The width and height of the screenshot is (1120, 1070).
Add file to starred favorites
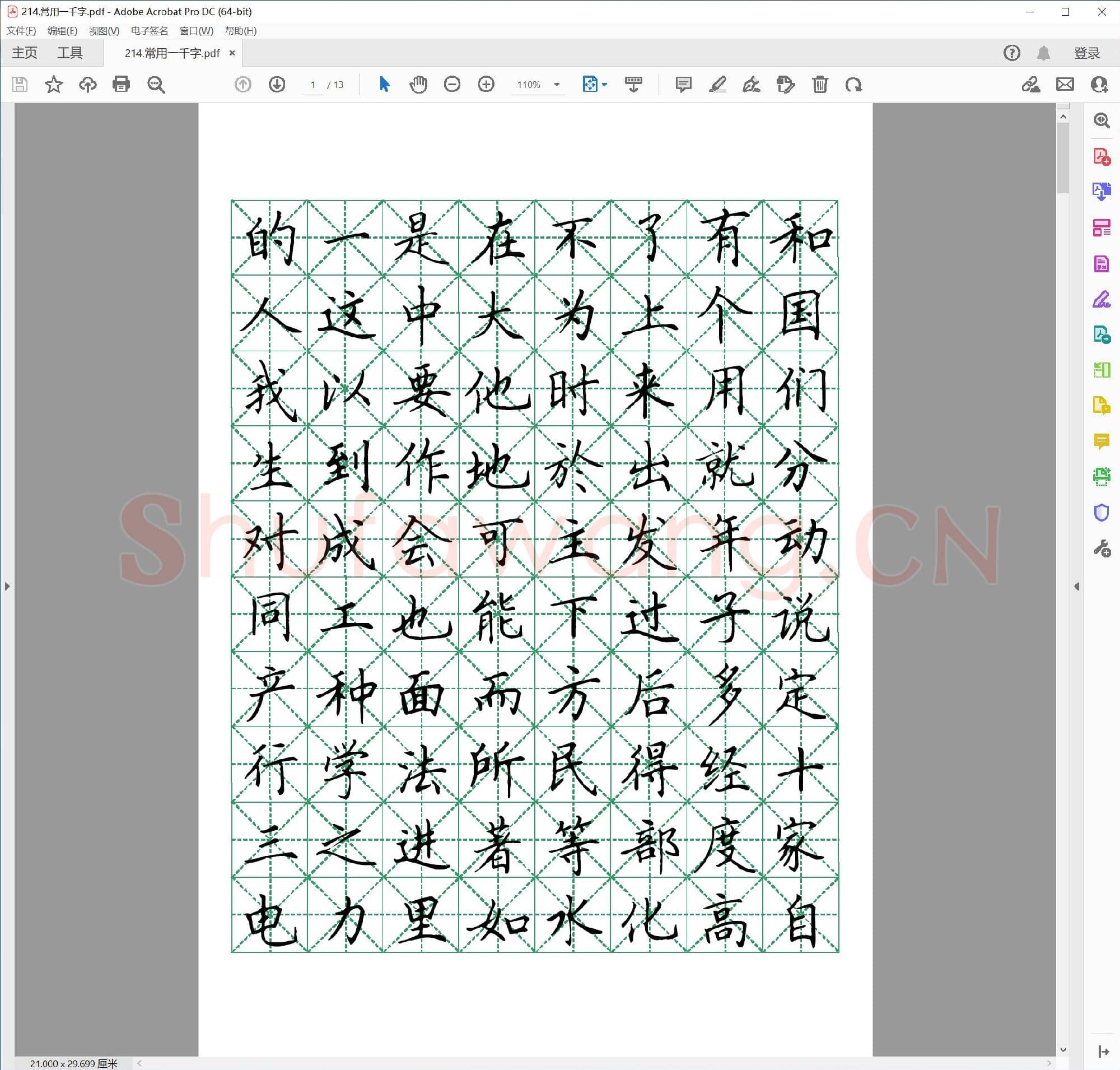(54, 85)
